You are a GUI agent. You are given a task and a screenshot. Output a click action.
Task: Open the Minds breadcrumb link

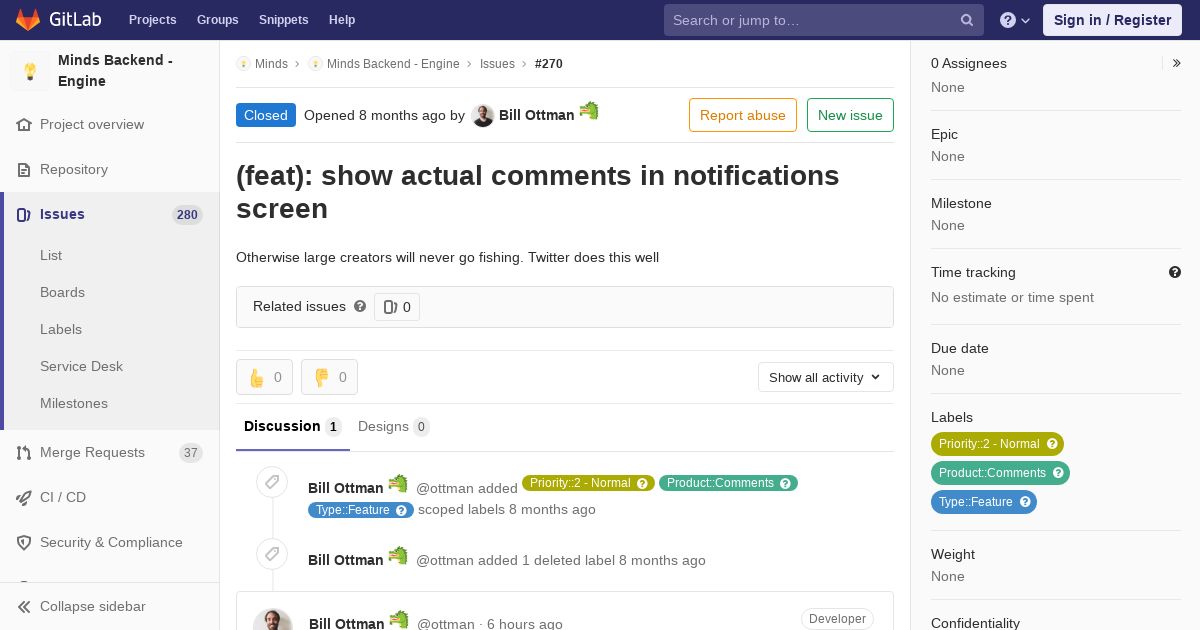tap(271, 64)
